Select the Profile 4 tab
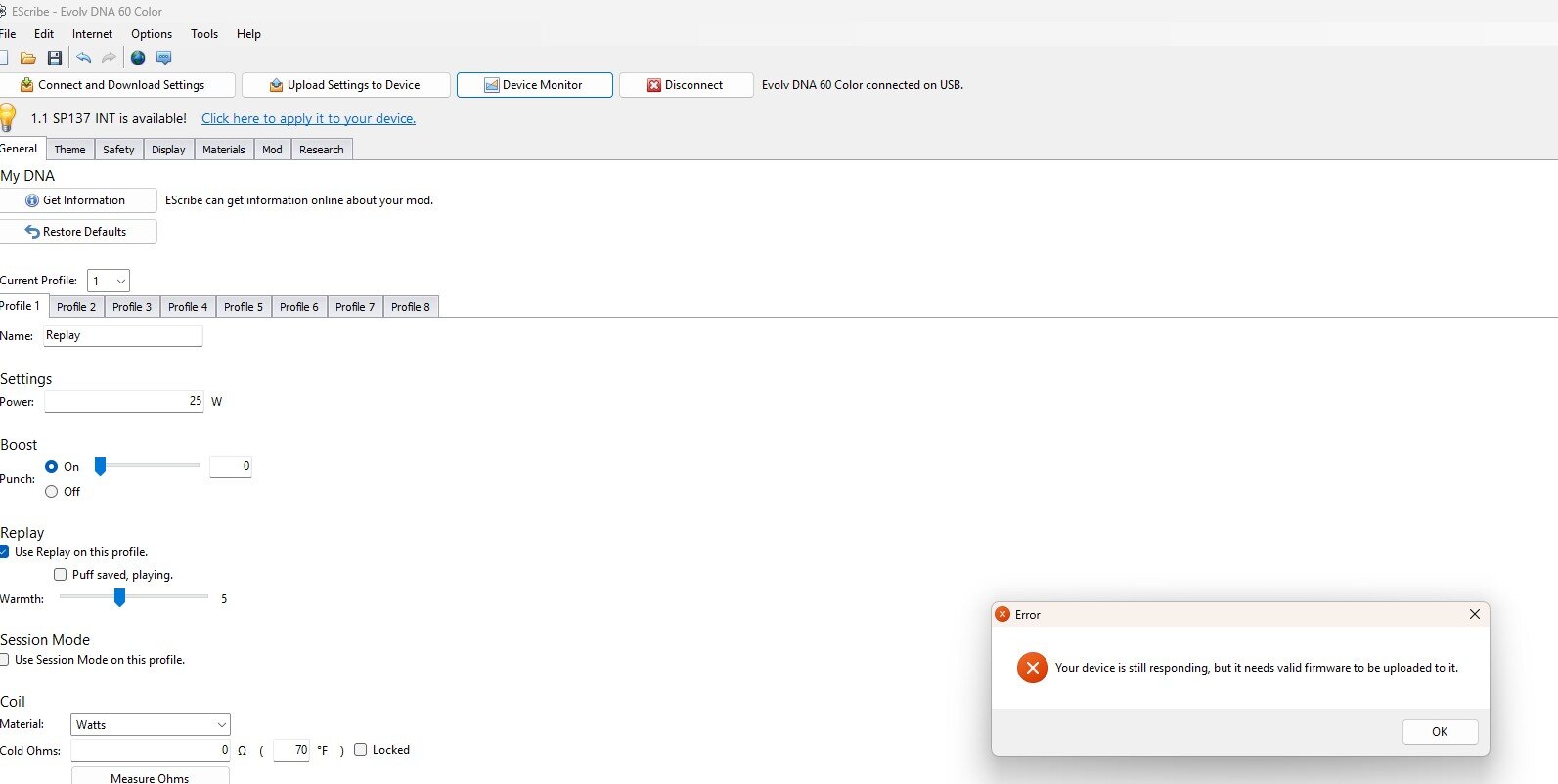The image size is (1558, 784). (x=188, y=307)
